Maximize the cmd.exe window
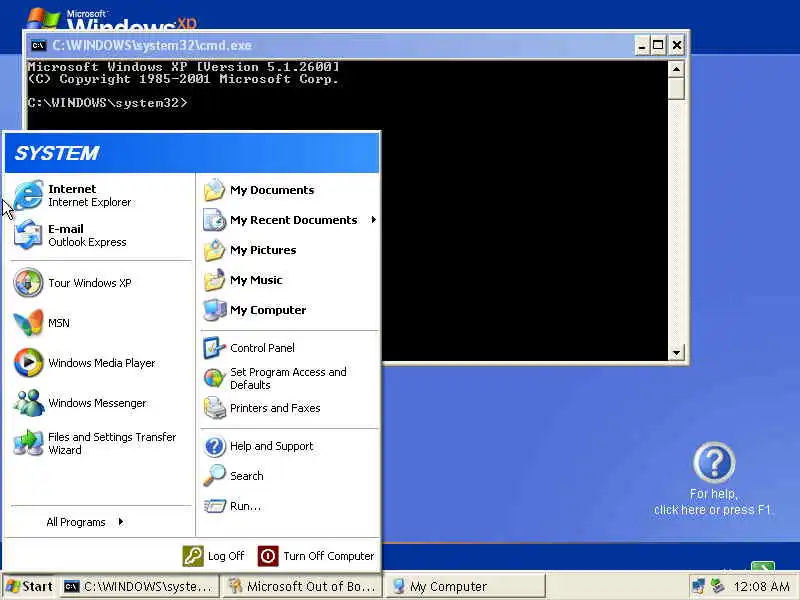 tap(658, 45)
